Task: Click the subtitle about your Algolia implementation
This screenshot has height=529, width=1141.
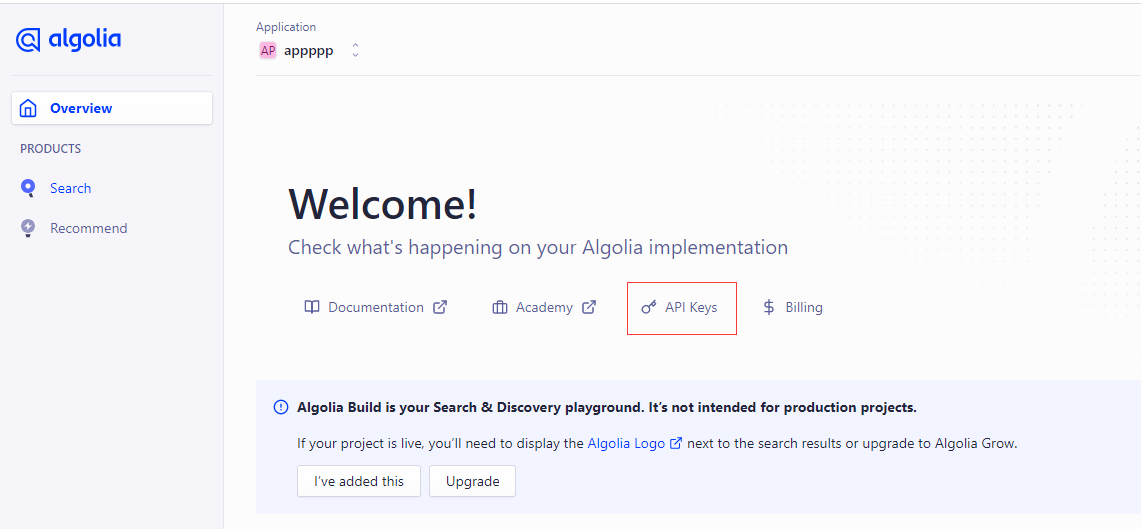Action: 538,247
